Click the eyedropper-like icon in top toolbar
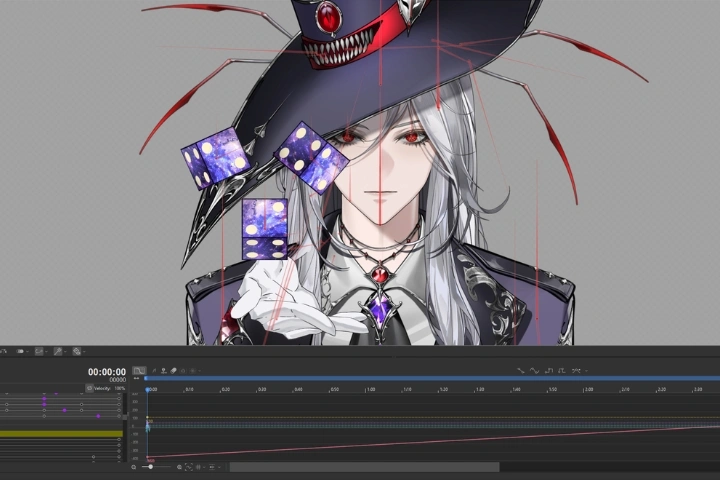The width and height of the screenshot is (720, 480). (58, 351)
